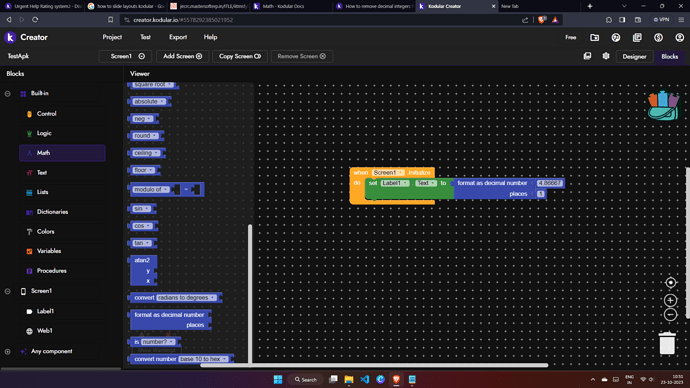This screenshot has height=388, width=690.
Task: Select the Text blocks category
Action: click(62, 172)
